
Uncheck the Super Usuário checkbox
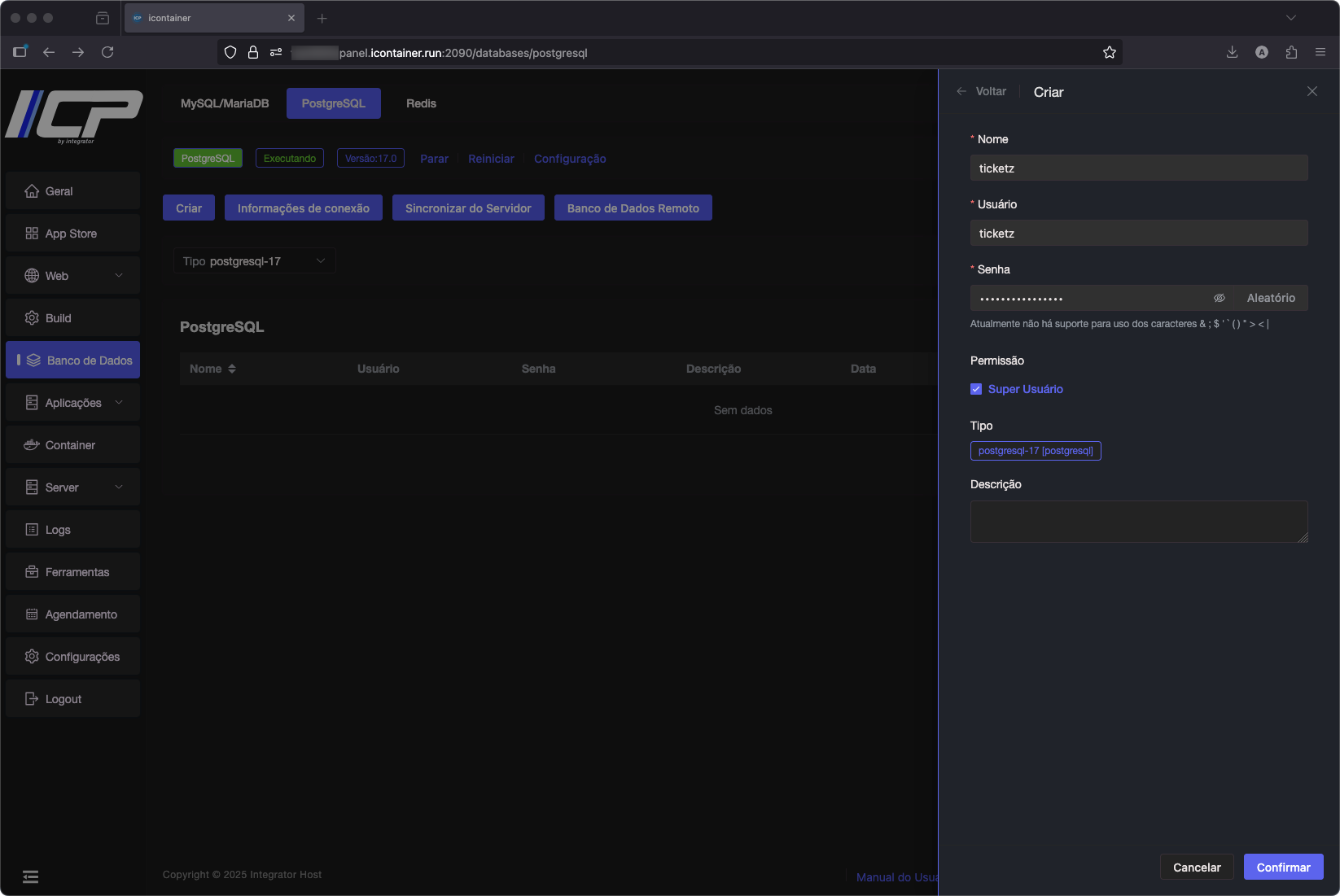(976, 389)
